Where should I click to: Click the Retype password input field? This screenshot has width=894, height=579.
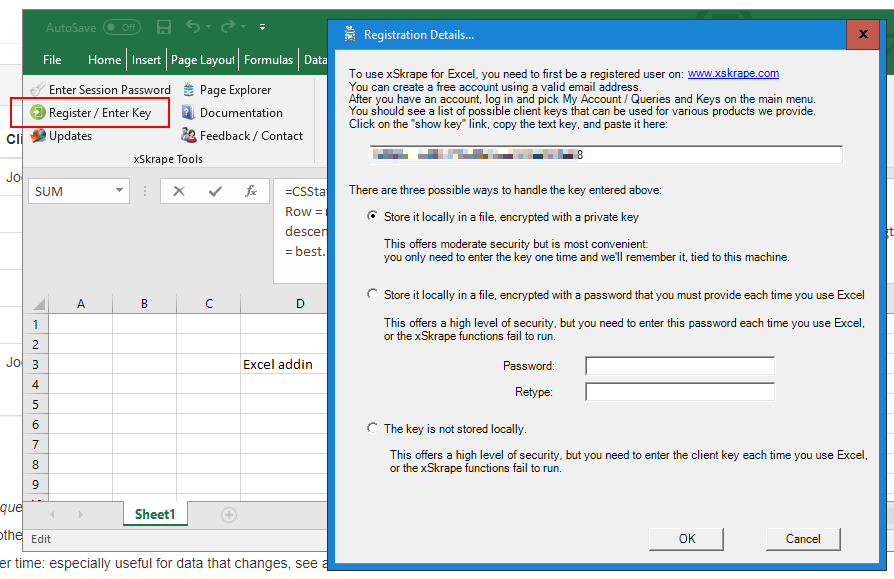tap(680, 392)
